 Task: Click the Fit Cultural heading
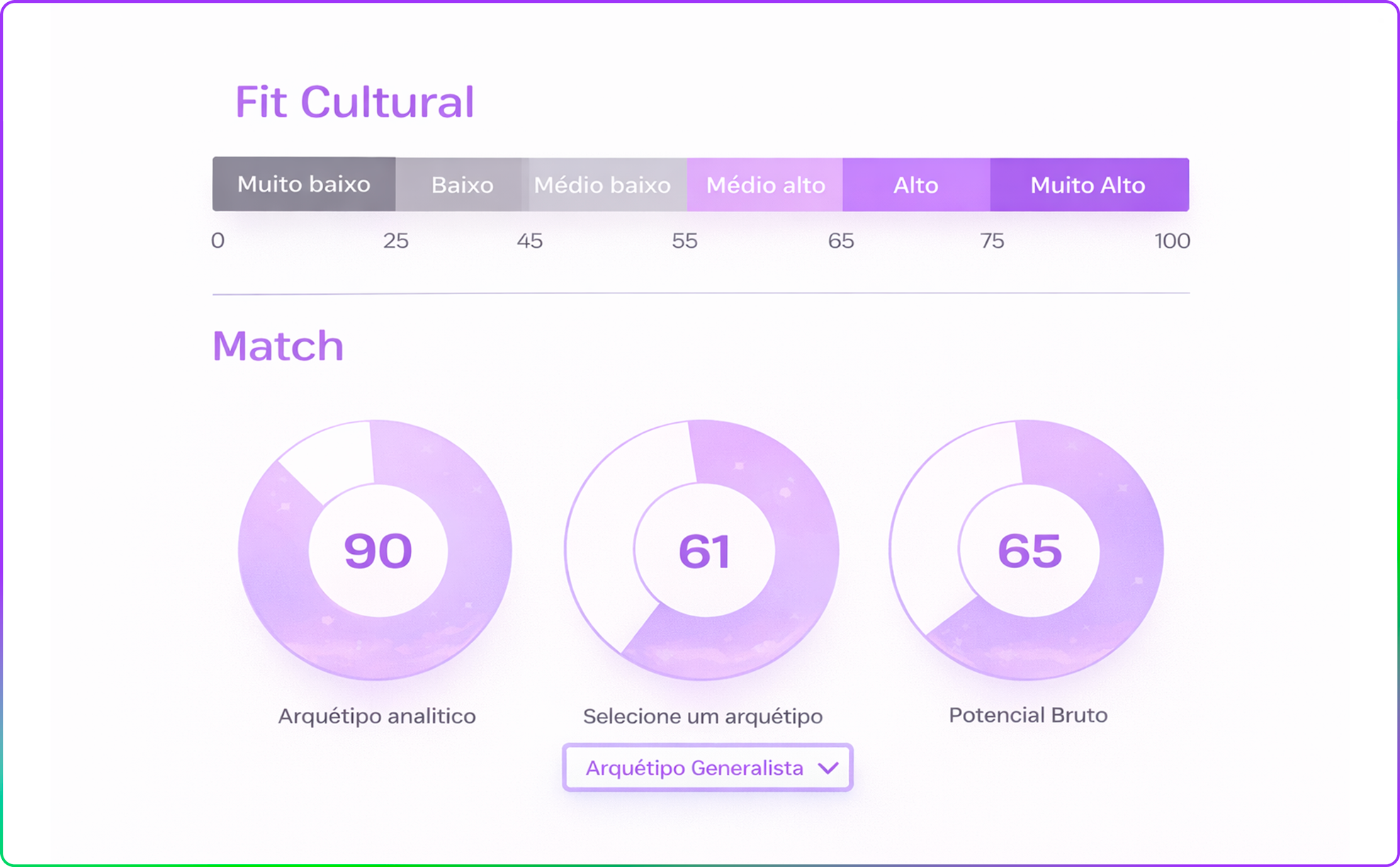click(x=354, y=101)
